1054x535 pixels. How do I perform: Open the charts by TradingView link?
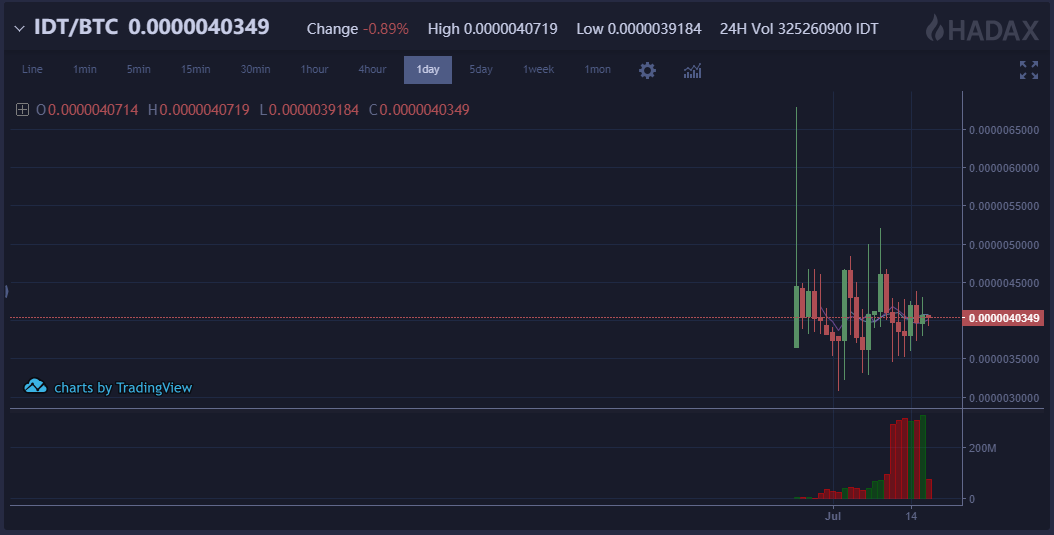(x=122, y=387)
